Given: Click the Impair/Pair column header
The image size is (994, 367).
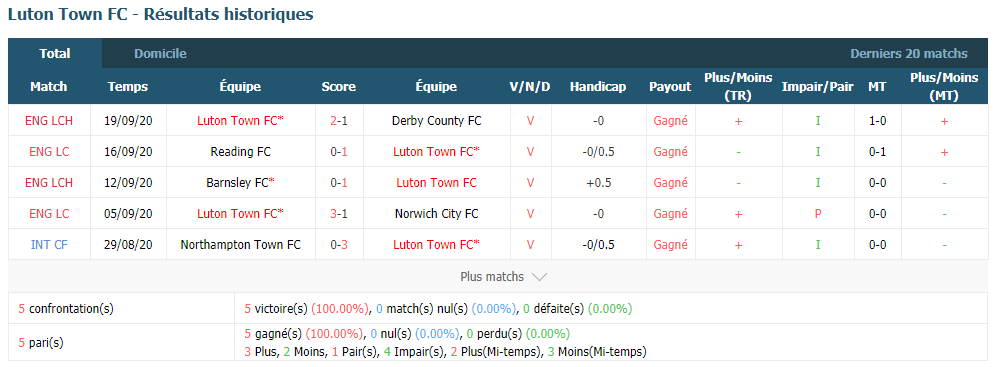Looking at the screenshot, I should click(818, 87).
